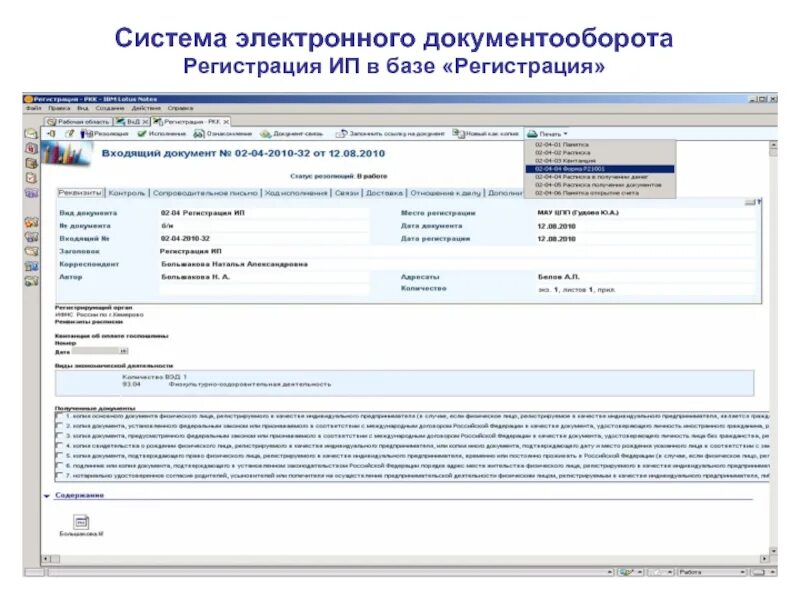Close the ВхД window tab

145,122
